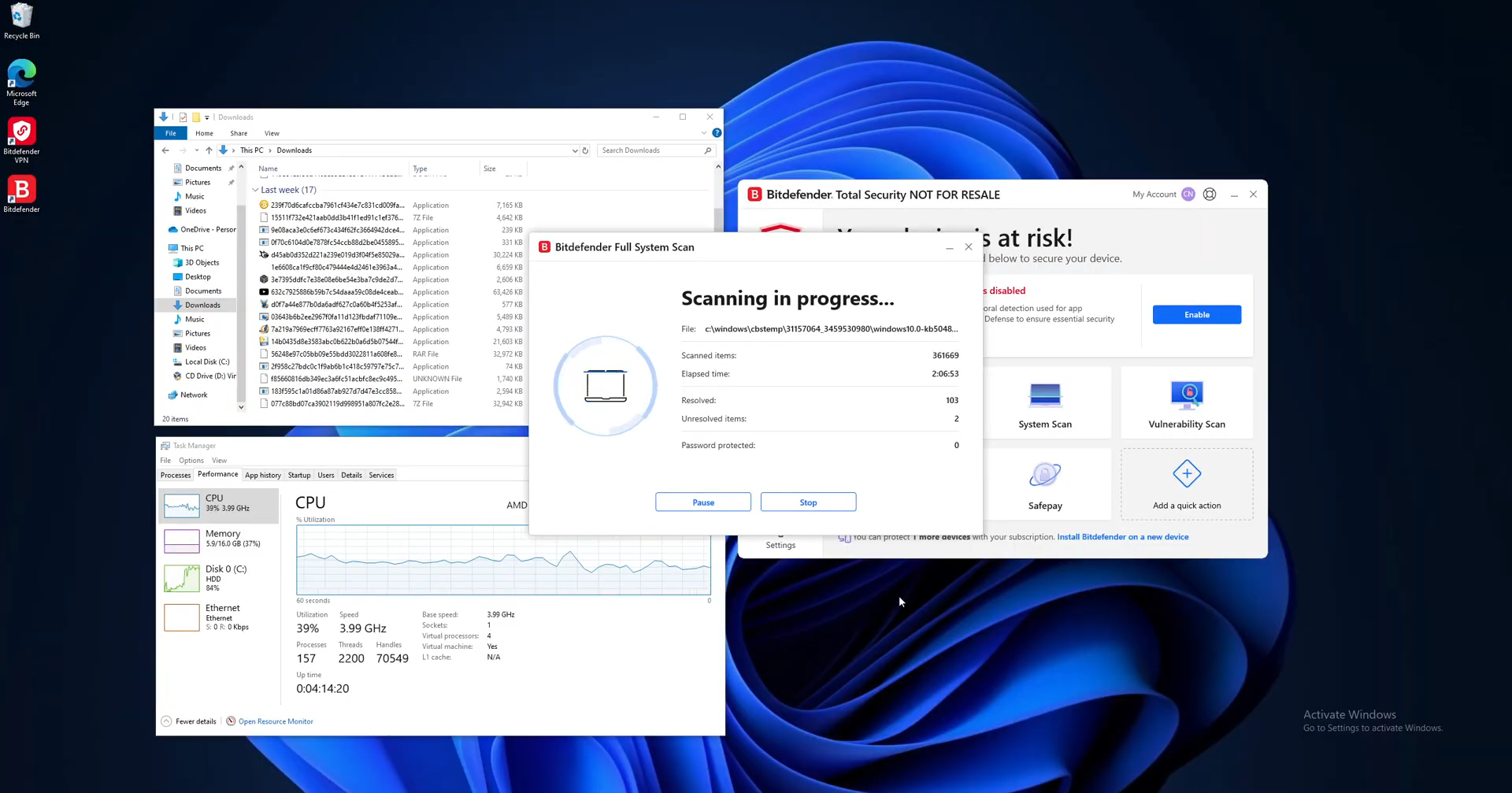Open Task Manager View menu
The height and width of the screenshot is (793, 1512).
(x=220, y=461)
